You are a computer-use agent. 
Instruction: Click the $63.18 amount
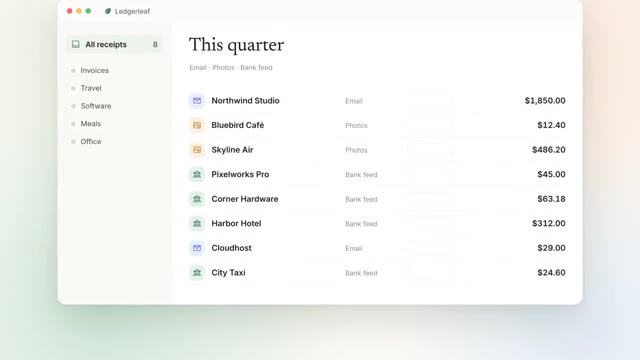[x=551, y=199]
